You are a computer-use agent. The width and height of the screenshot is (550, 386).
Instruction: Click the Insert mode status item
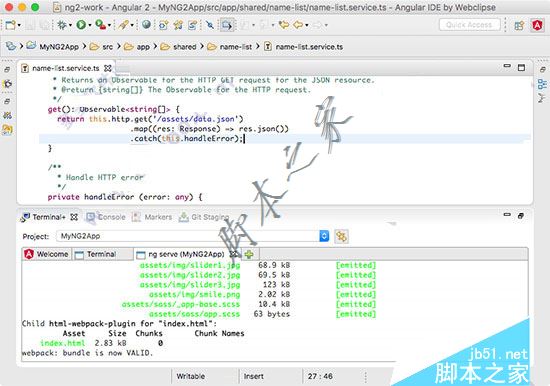(x=253, y=376)
